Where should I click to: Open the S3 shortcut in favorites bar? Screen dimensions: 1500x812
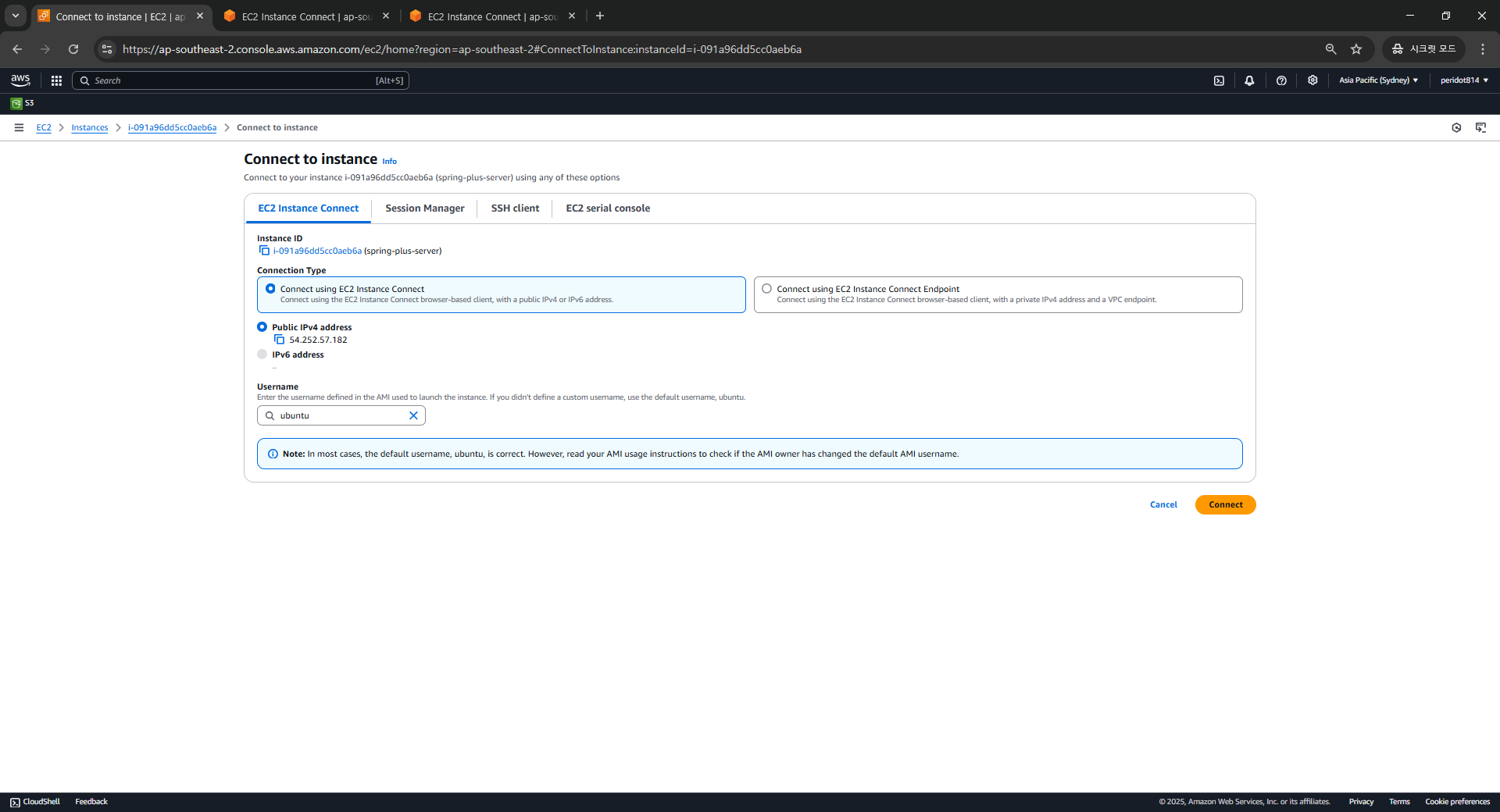tap(23, 103)
